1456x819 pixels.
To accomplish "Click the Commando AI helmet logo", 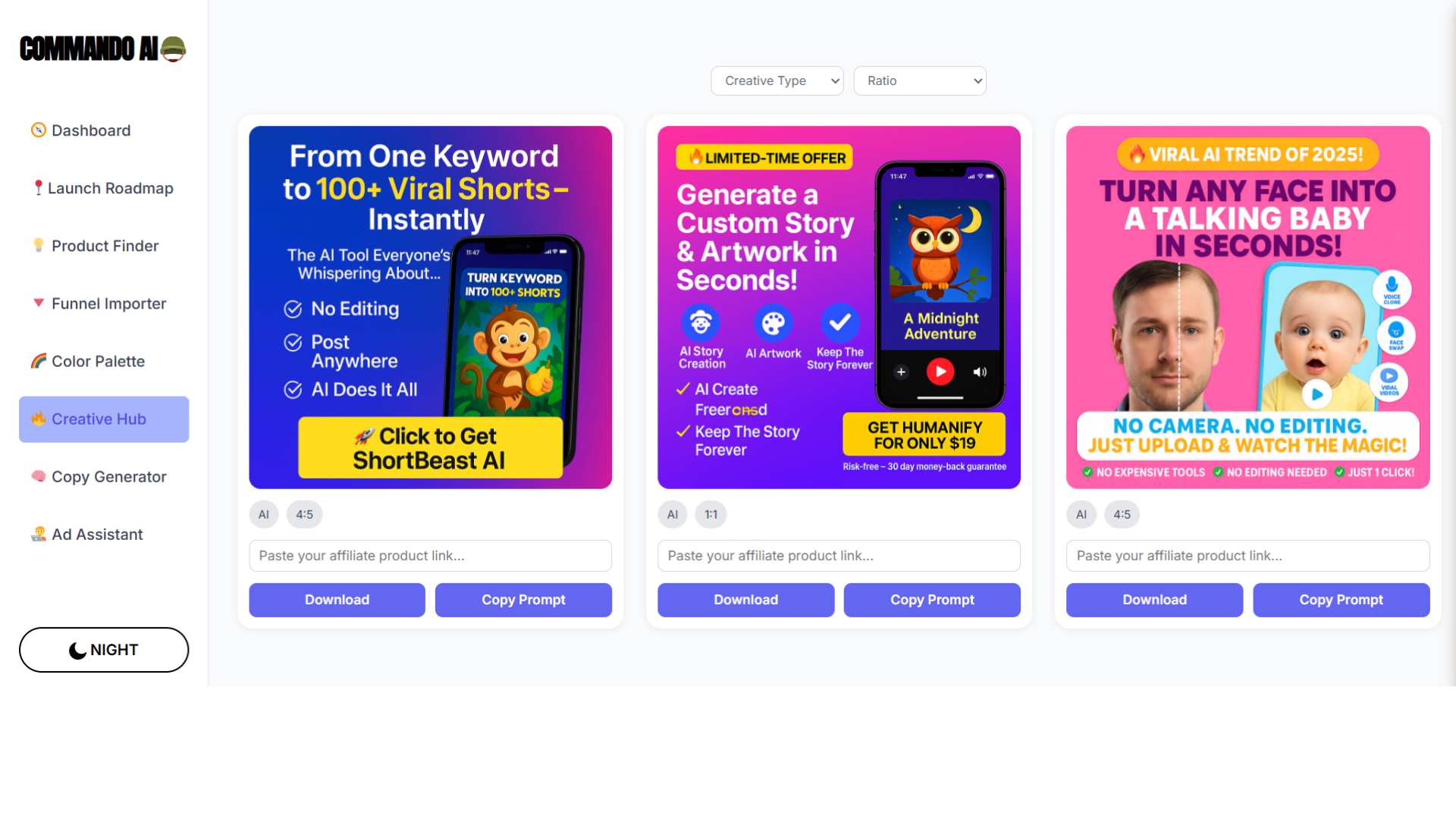I will [x=173, y=49].
